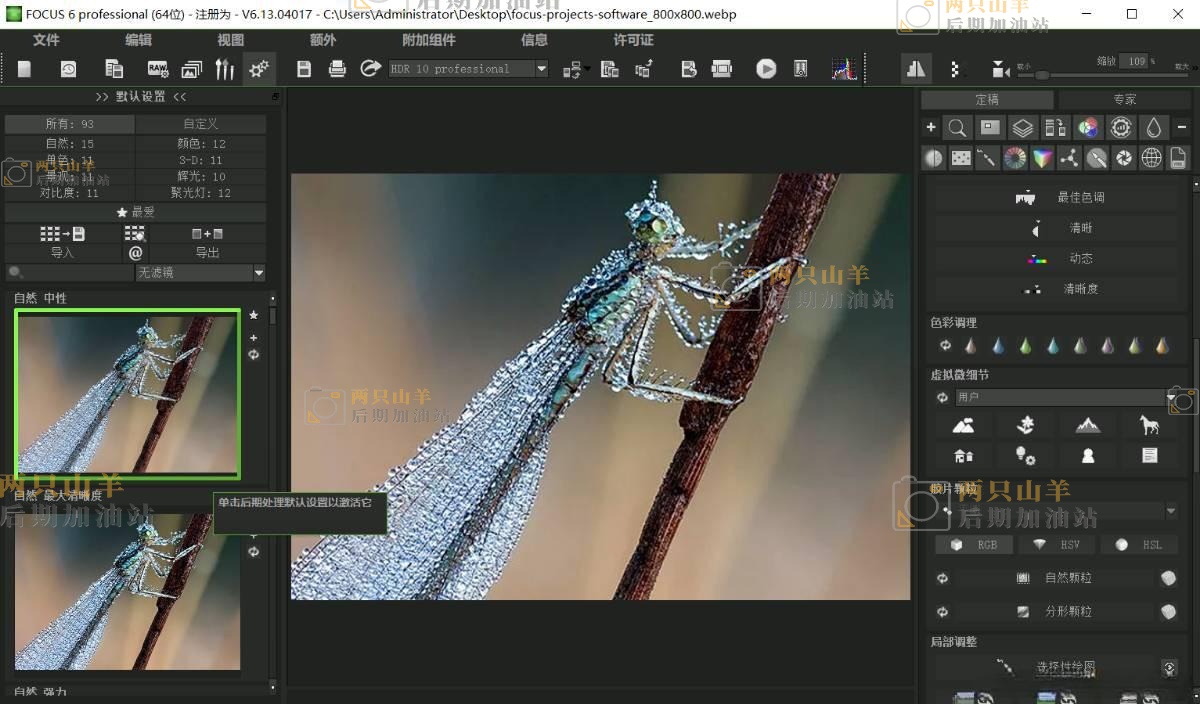Screen dimensions: 1200x704
Task: Click the zoom slider handle
Action: click(1041, 75)
